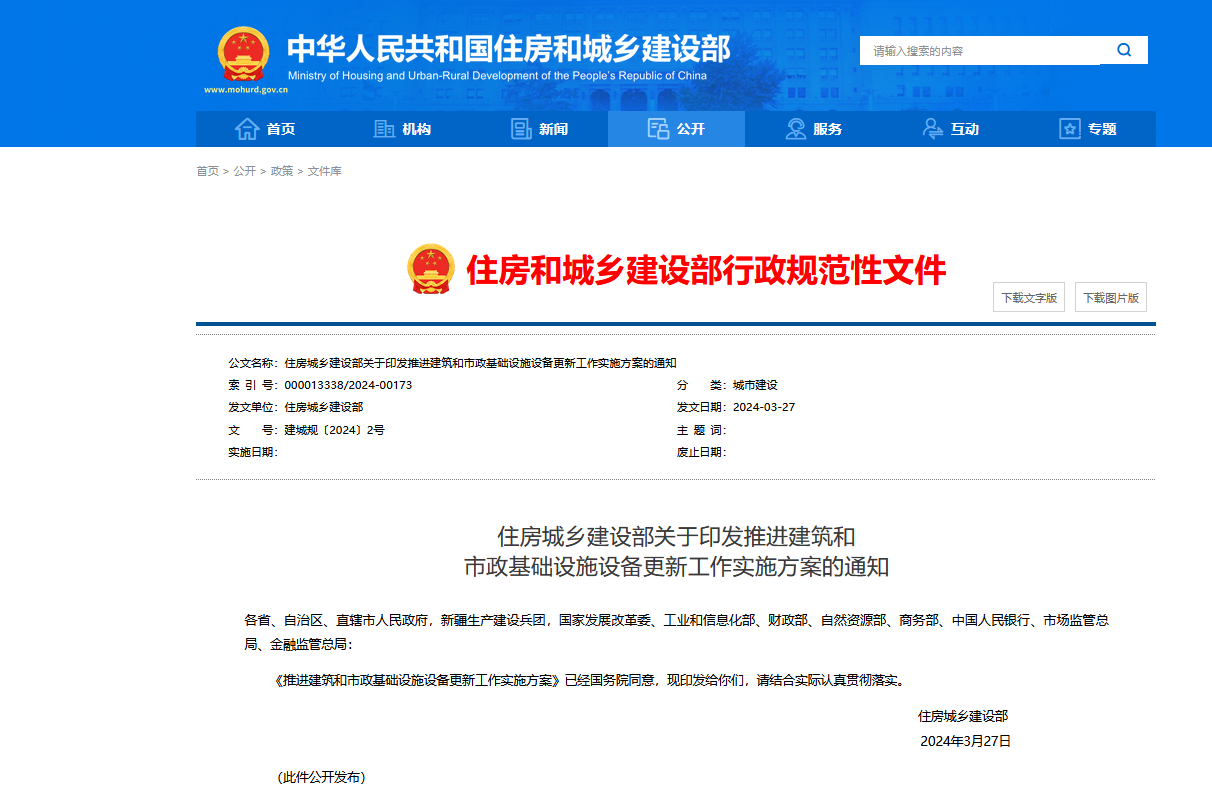Open the 服务 navigation tab
The width and height of the screenshot is (1212, 809).
click(813, 129)
